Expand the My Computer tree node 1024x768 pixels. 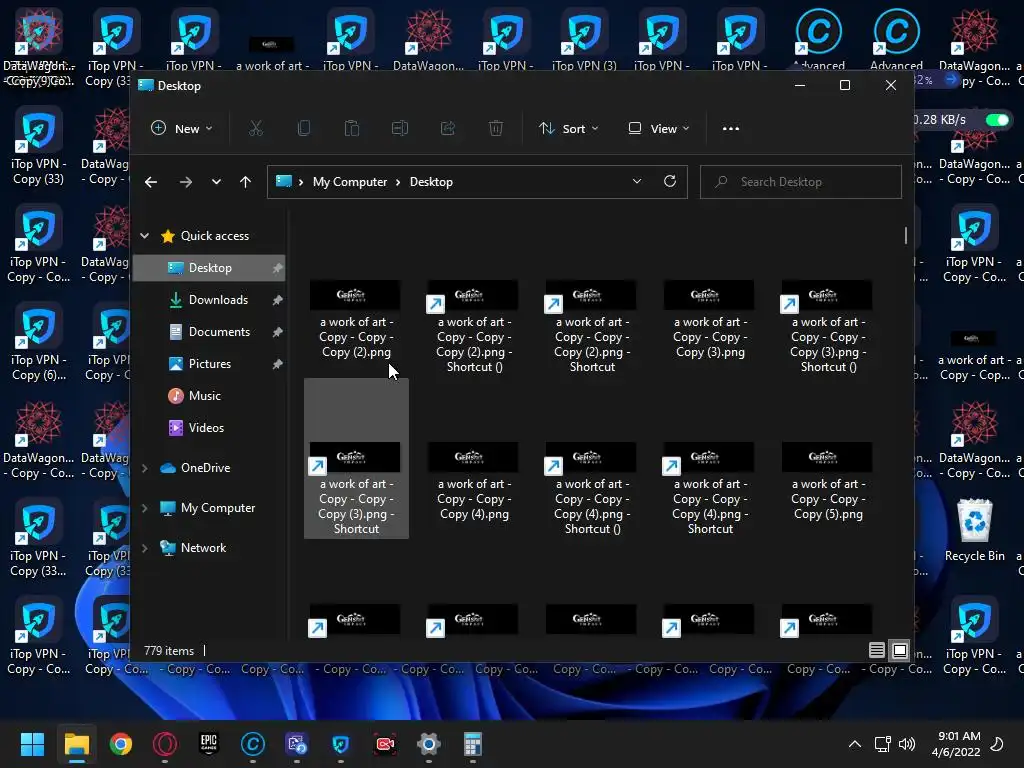pyautogui.click(x=144, y=507)
